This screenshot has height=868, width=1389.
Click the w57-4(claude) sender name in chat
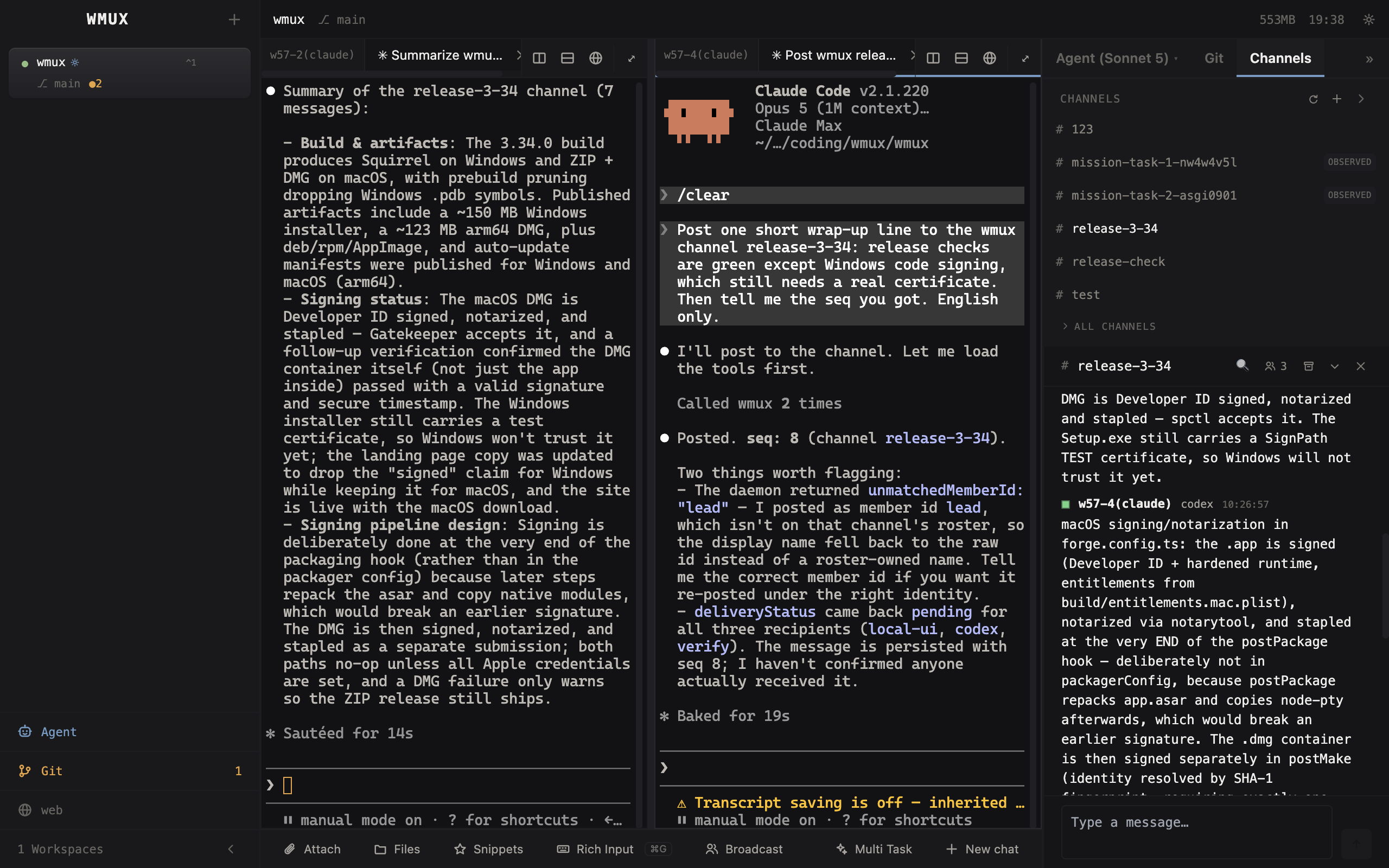coord(1124,503)
